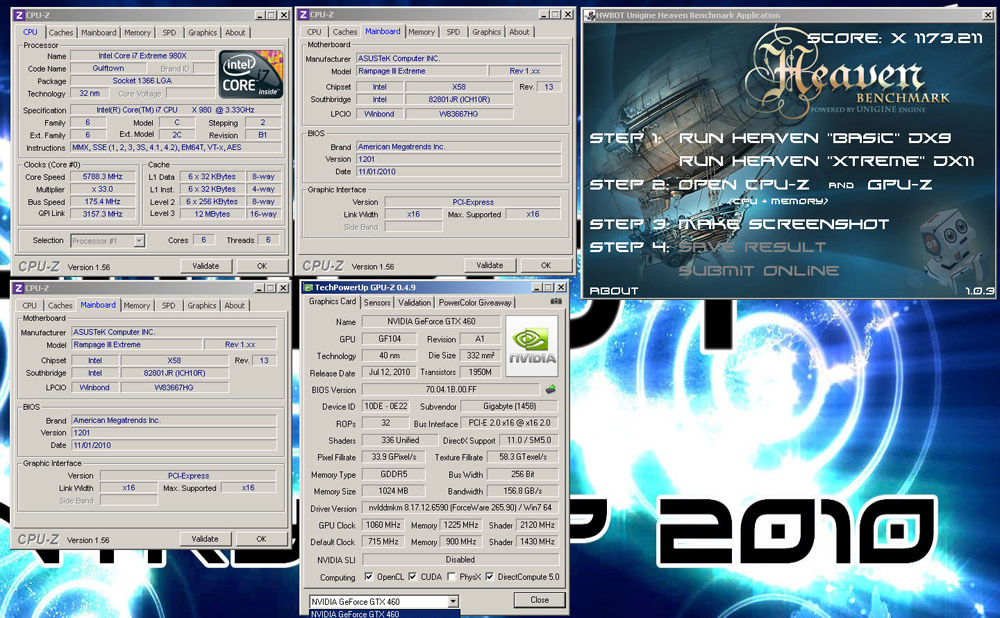Click Validate in top-middle CPU-Z window
Image resolution: width=1000 pixels, height=618 pixels.
[490, 265]
